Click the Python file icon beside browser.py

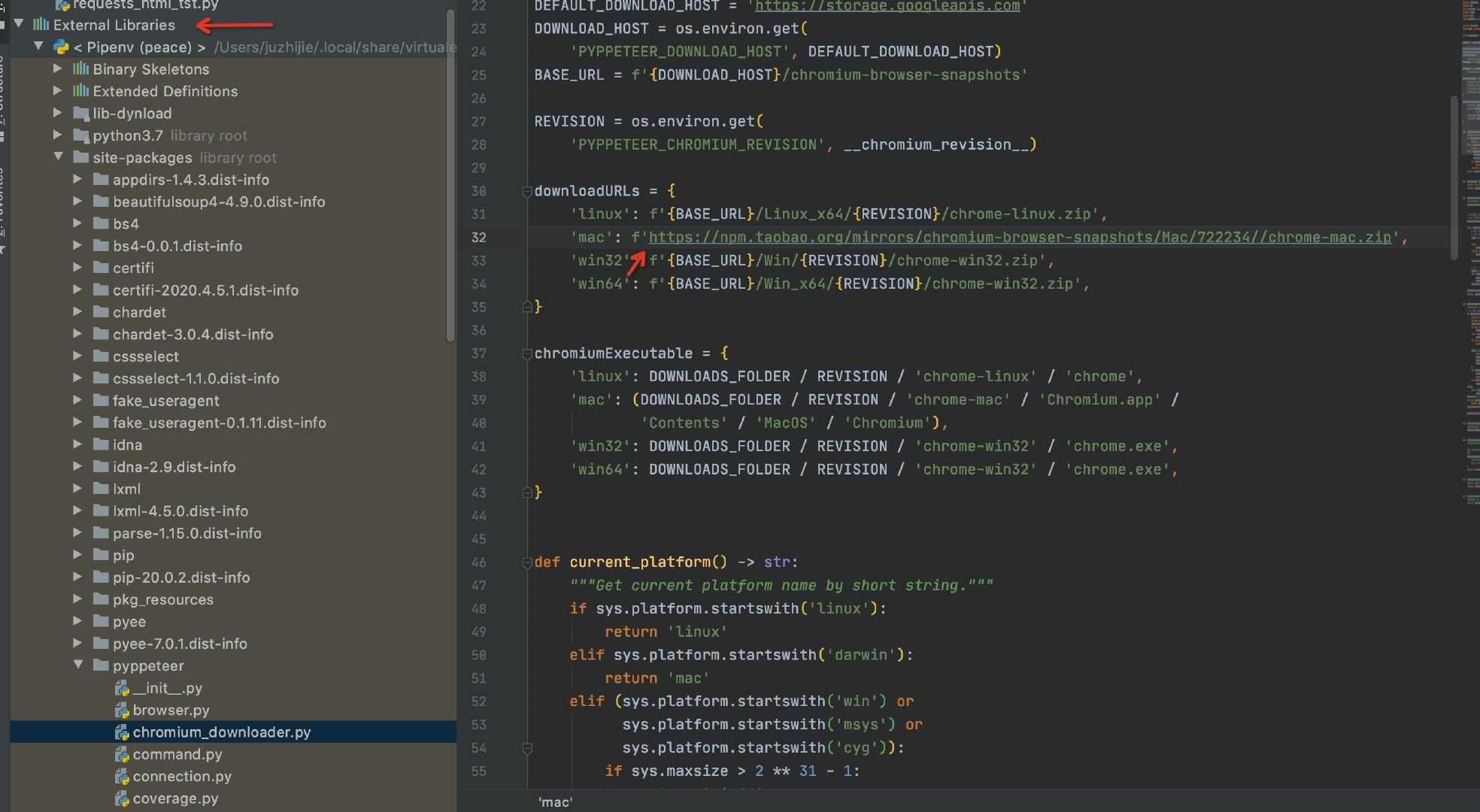122,710
